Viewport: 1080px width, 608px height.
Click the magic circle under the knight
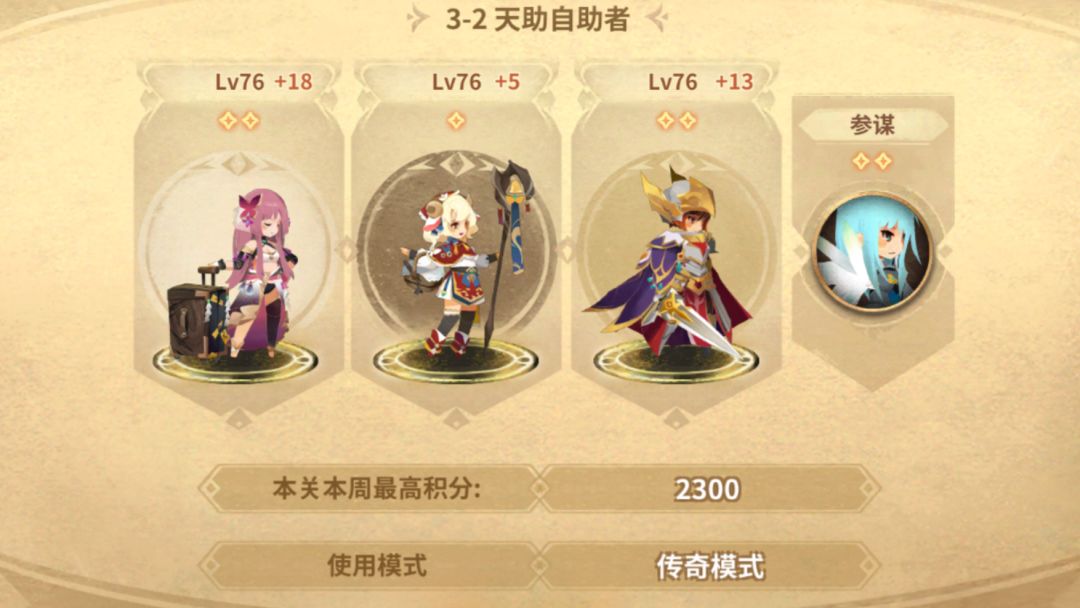click(x=676, y=361)
